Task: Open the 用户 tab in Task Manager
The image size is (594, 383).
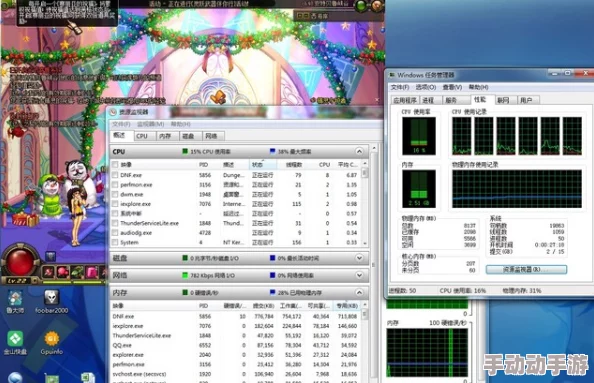Action: click(527, 100)
